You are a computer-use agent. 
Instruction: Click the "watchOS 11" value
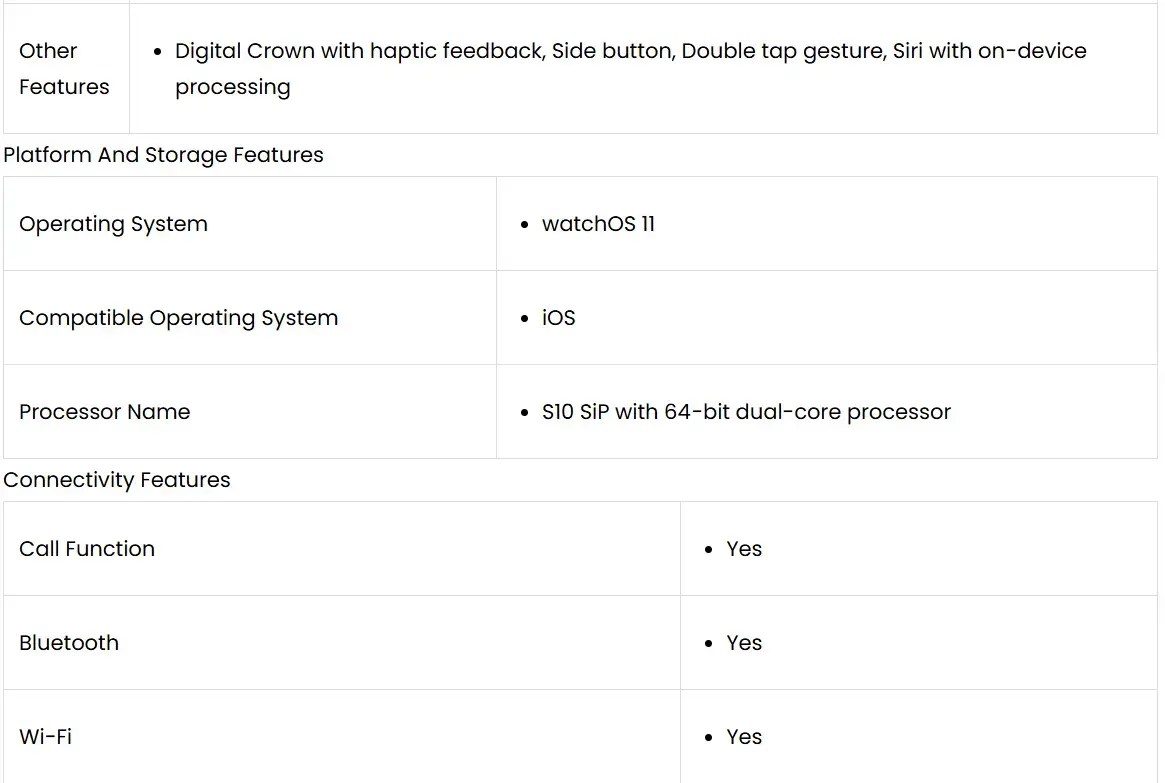click(598, 224)
